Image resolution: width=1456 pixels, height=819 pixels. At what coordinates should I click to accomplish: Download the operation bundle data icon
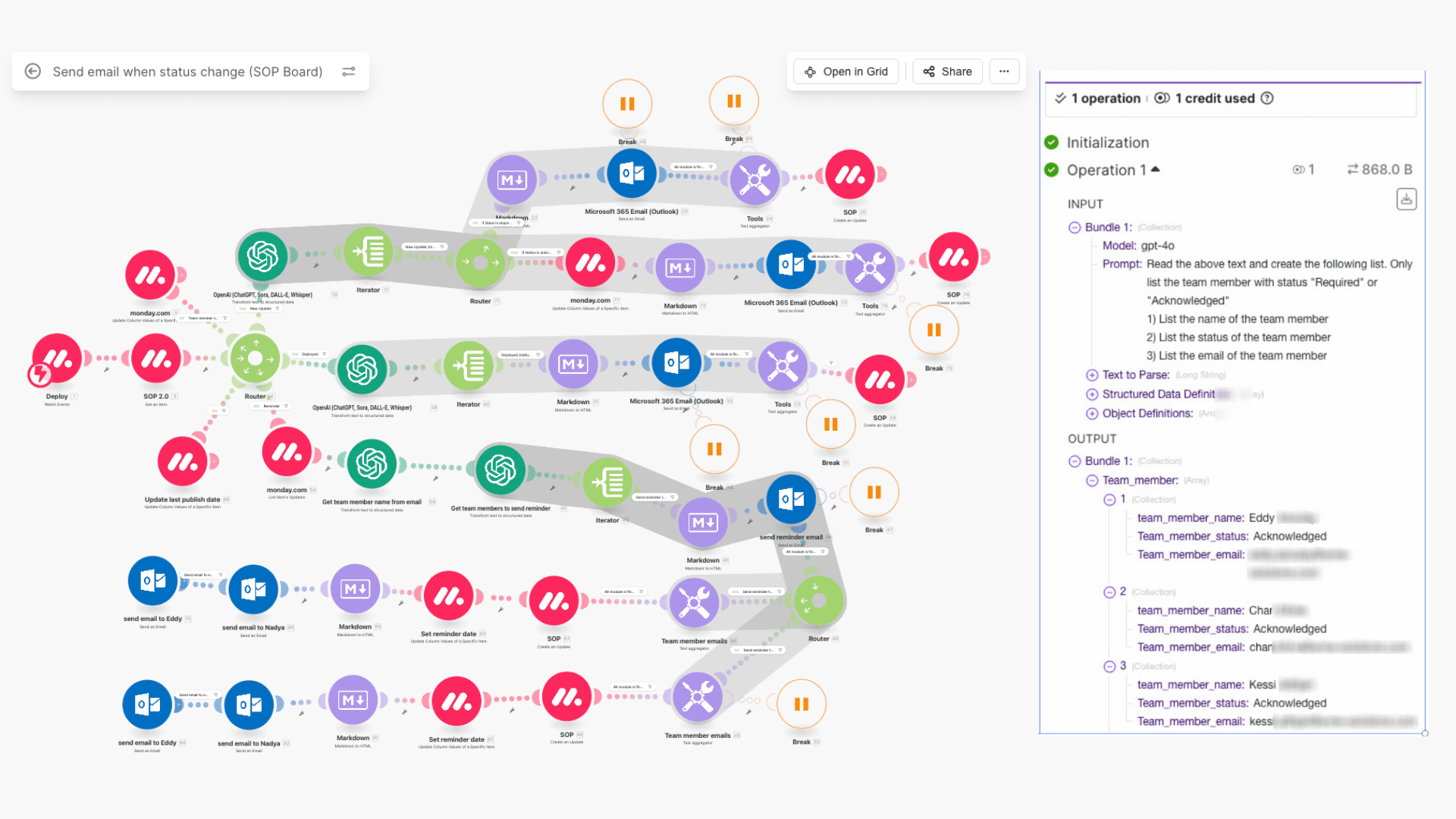click(x=1407, y=199)
